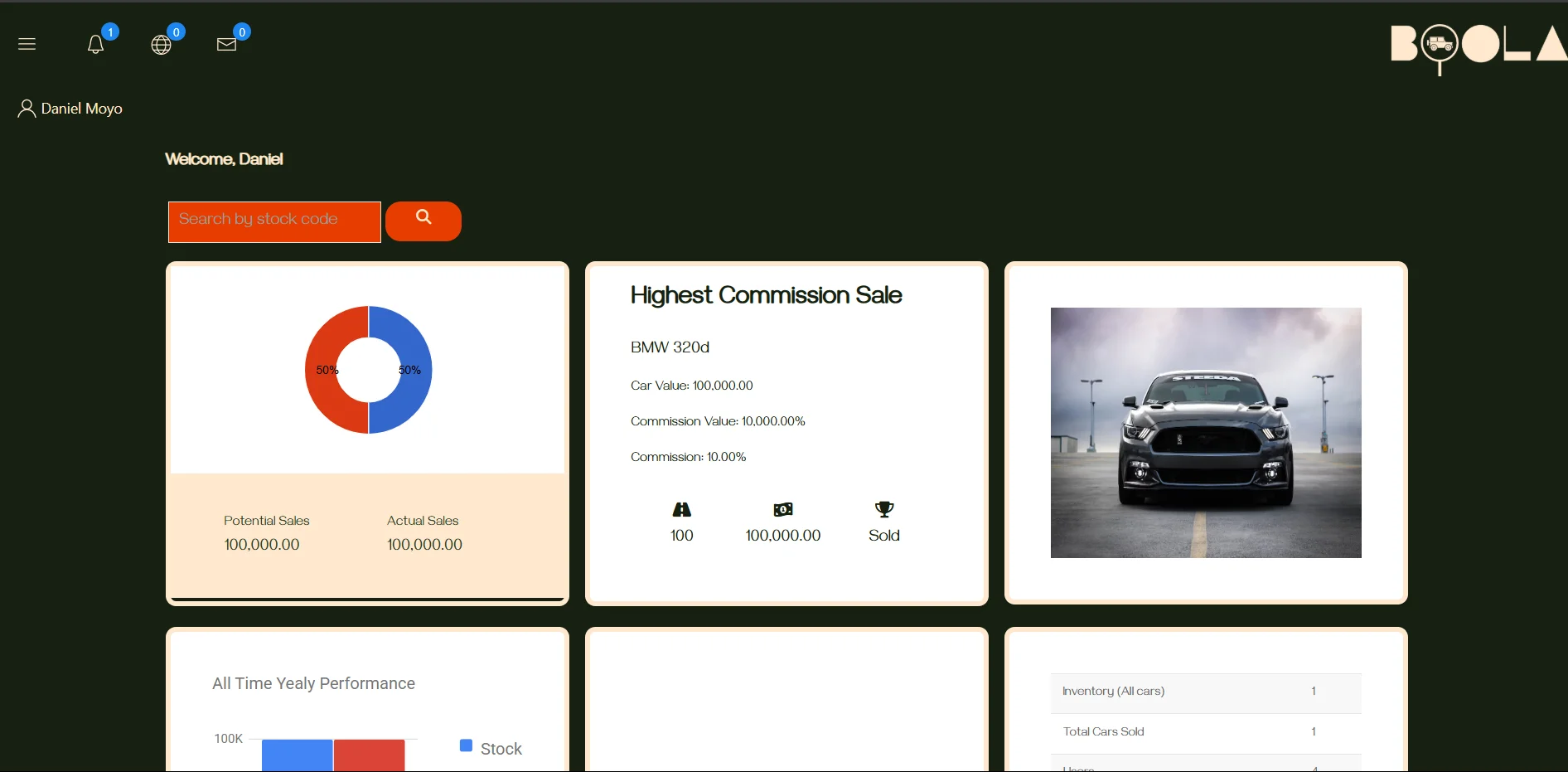Click the red bar in yearly performance chart
Viewport: 1568px width, 772px height.
369,756
